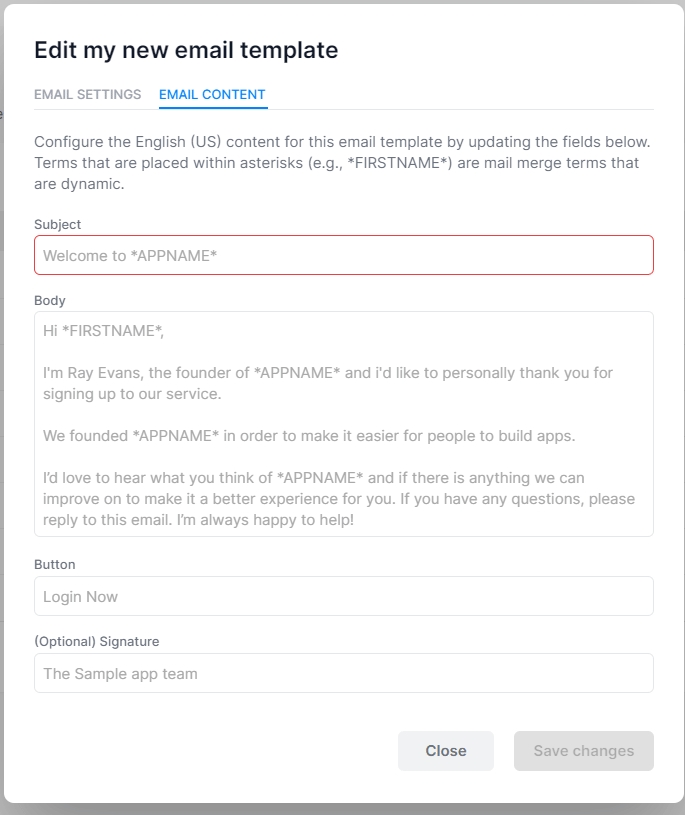Screen dimensions: 685x815
Task: Click the Save changes button
Action: click(583, 751)
